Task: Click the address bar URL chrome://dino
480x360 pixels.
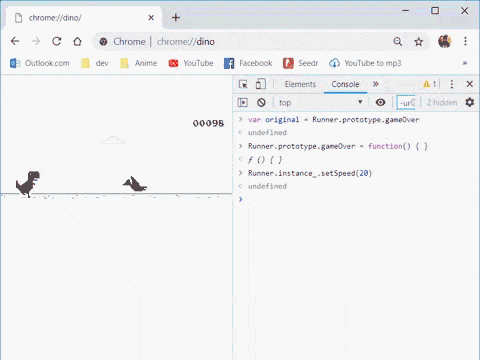Action: pos(186,42)
